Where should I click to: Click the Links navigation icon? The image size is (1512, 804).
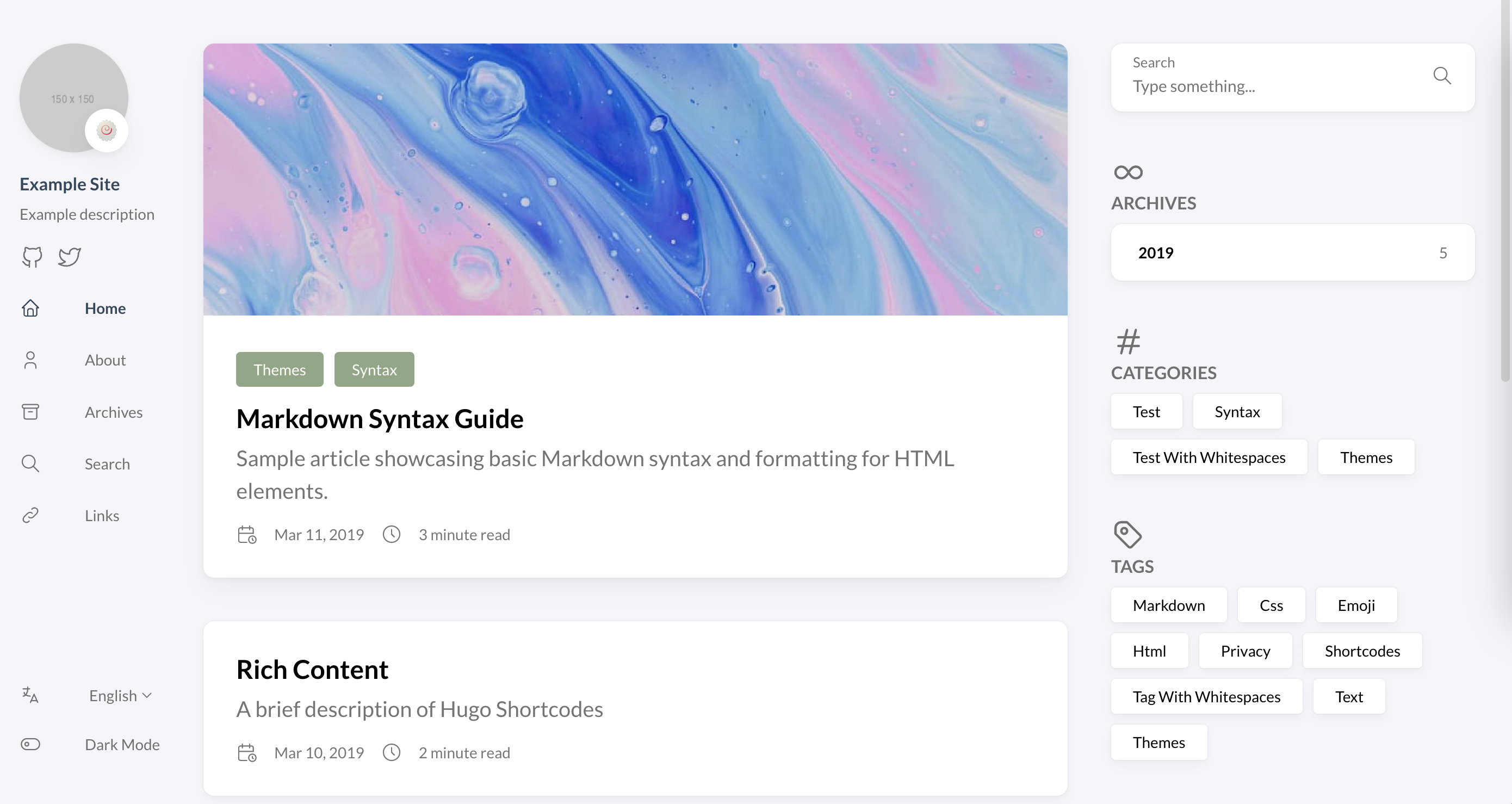pos(30,515)
